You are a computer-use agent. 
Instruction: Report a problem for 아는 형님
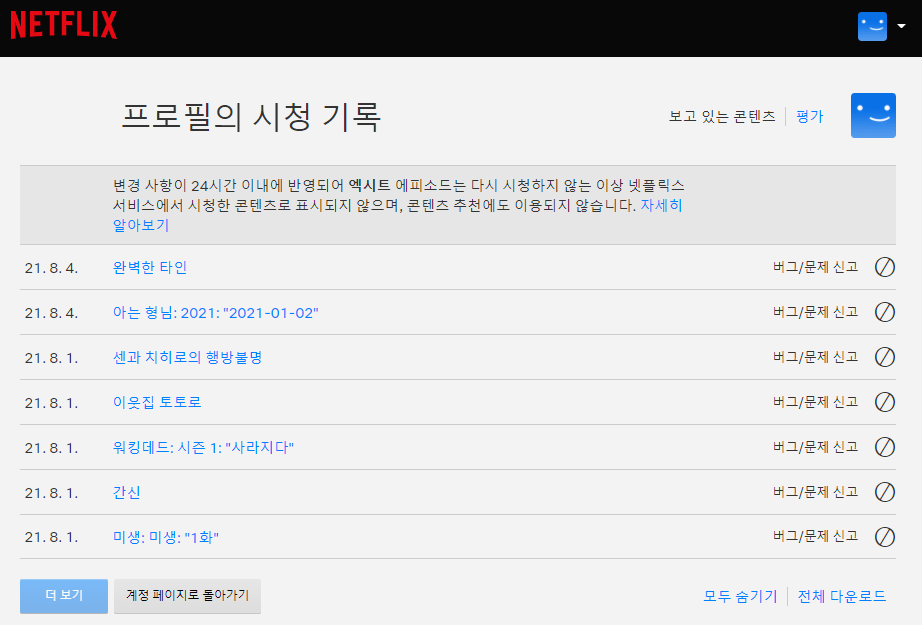coord(815,312)
